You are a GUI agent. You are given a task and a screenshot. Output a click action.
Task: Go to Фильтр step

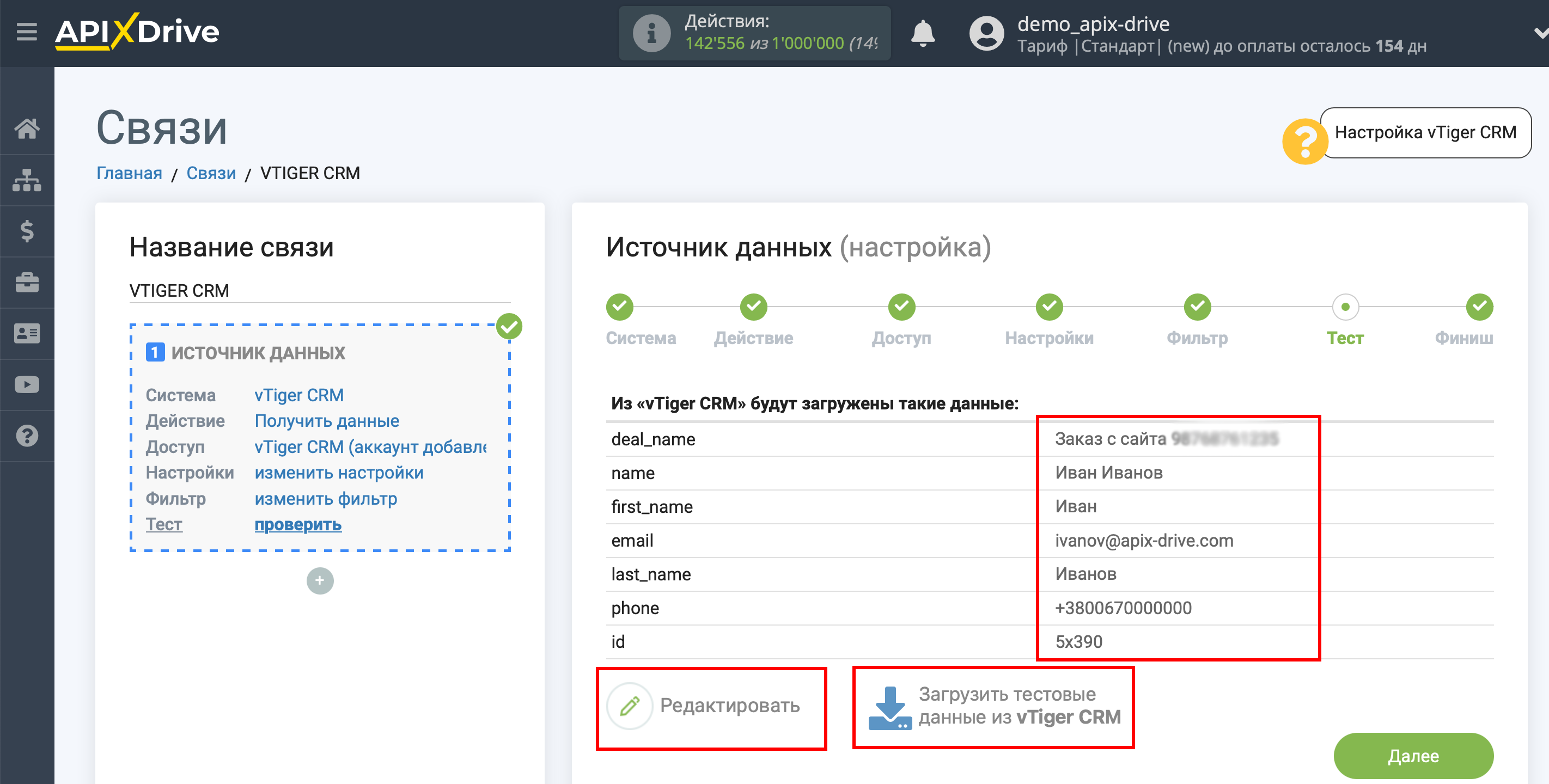coord(1197,338)
